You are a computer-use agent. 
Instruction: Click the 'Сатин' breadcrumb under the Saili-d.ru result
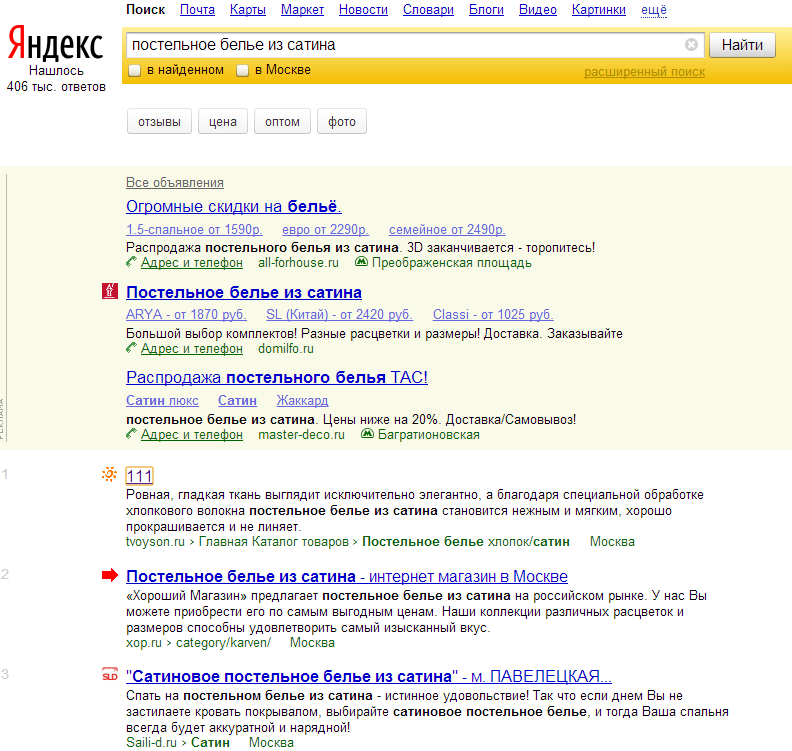point(210,743)
